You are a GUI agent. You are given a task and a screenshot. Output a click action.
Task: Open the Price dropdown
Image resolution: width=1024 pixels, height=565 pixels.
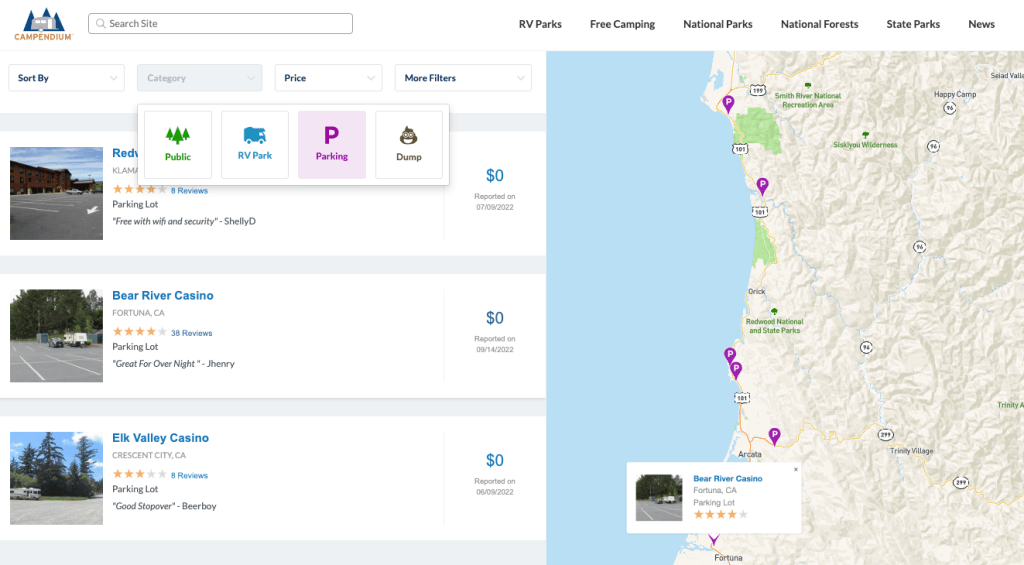pos(328,78)
